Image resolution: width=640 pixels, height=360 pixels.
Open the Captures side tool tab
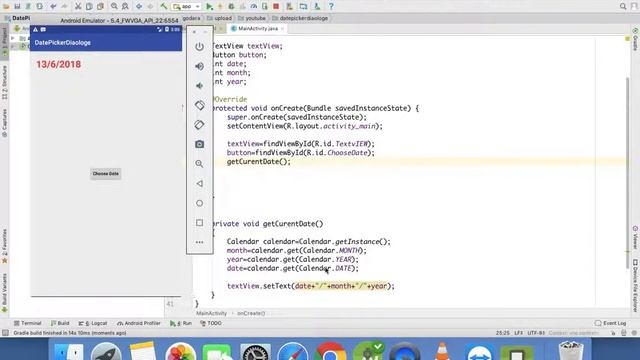tap(4, 123)
